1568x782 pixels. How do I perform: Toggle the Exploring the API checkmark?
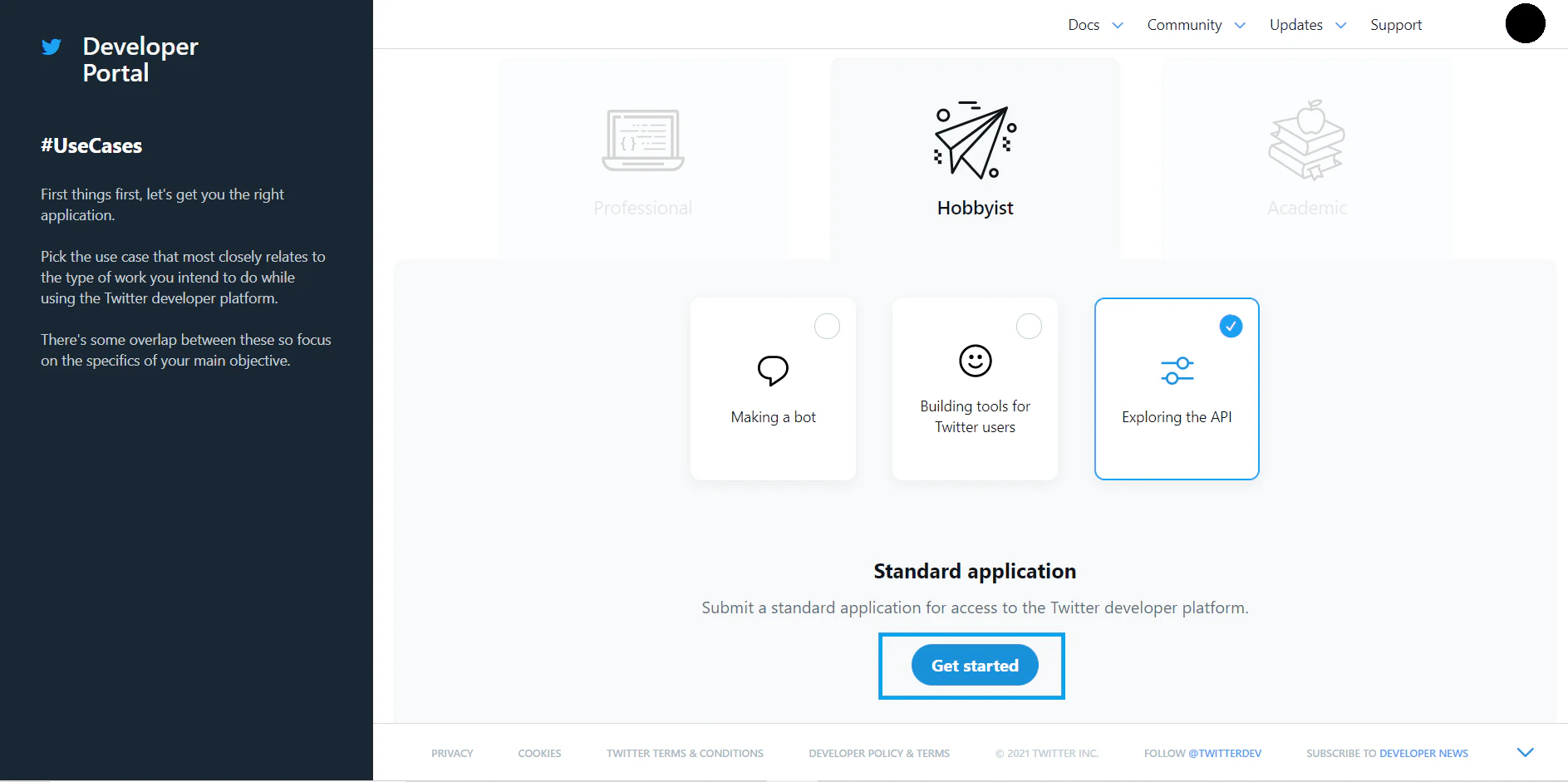[1231, 326]
